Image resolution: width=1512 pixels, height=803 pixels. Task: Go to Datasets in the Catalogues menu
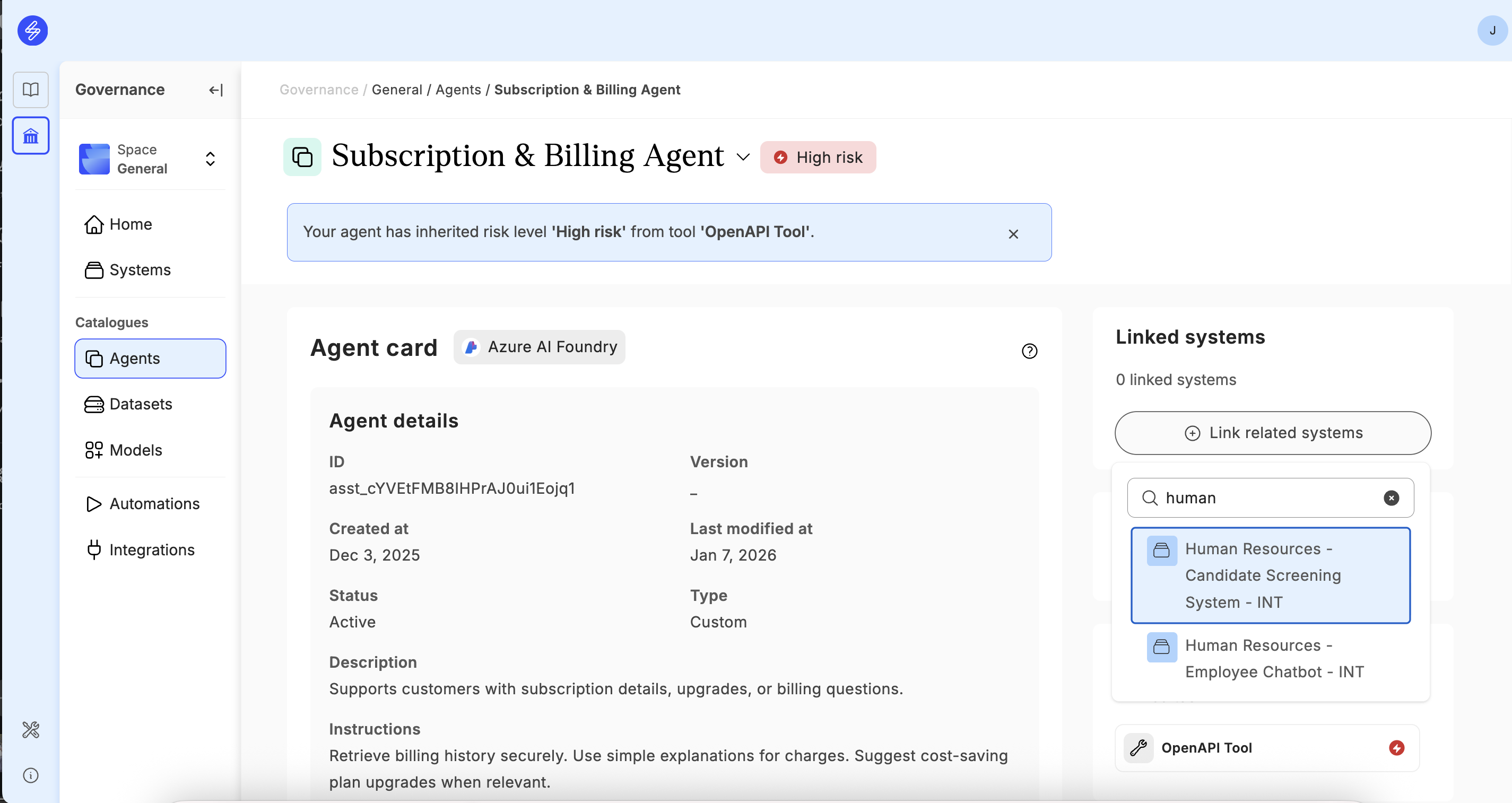point(140,404)
